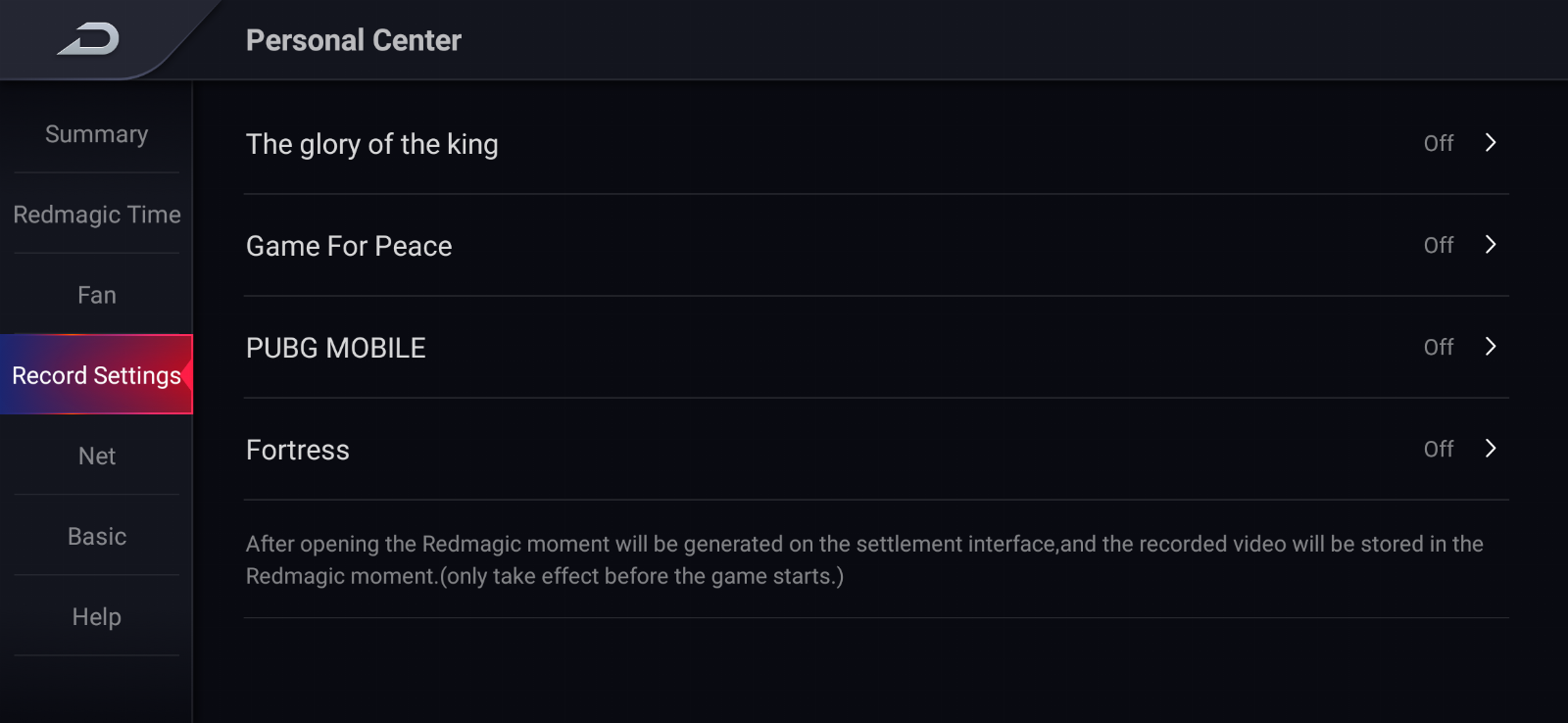
Task: Switch to the Summary tab
Action: [x=96, y=134]
